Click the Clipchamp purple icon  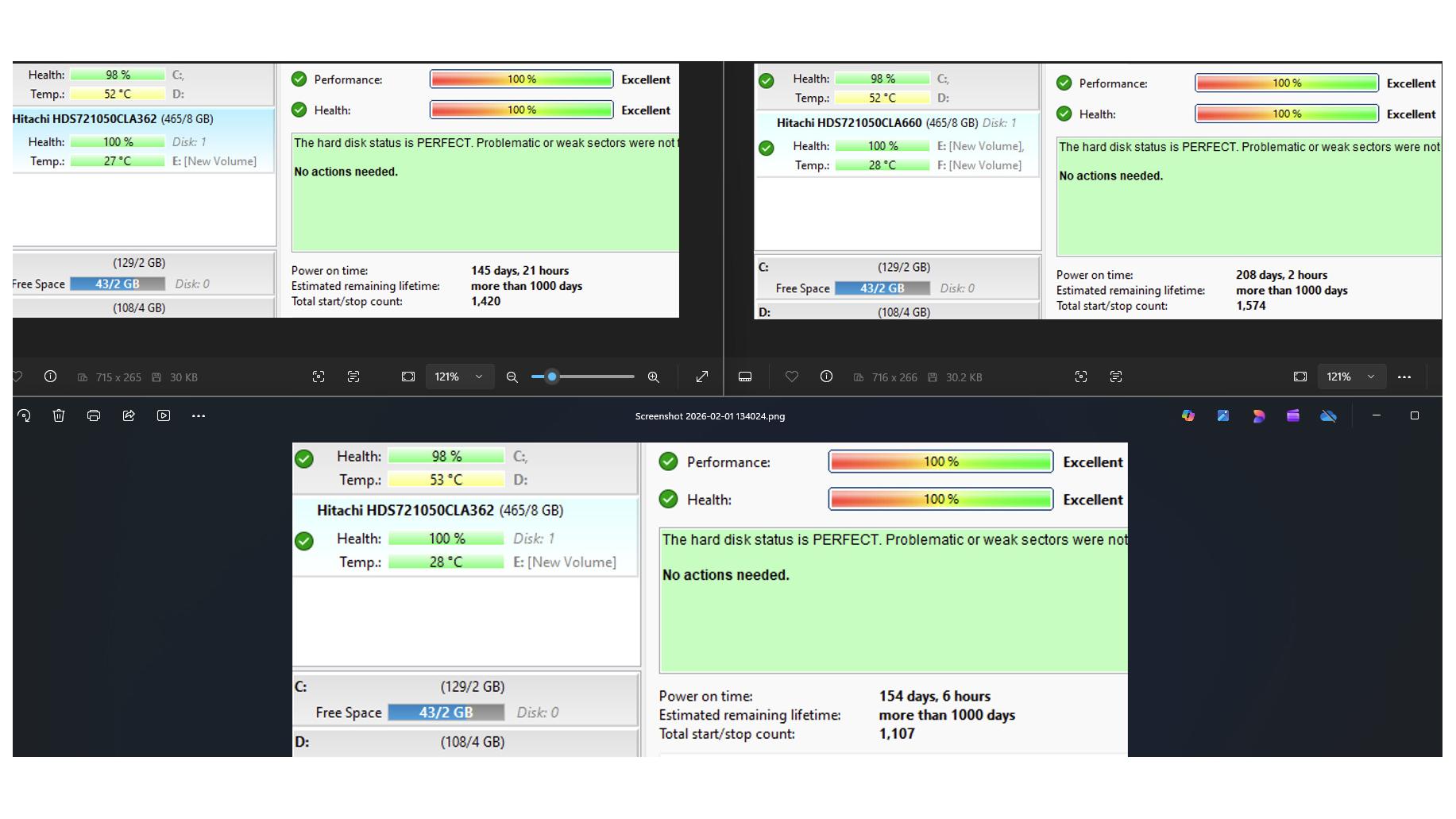(x=1293, y=415)
